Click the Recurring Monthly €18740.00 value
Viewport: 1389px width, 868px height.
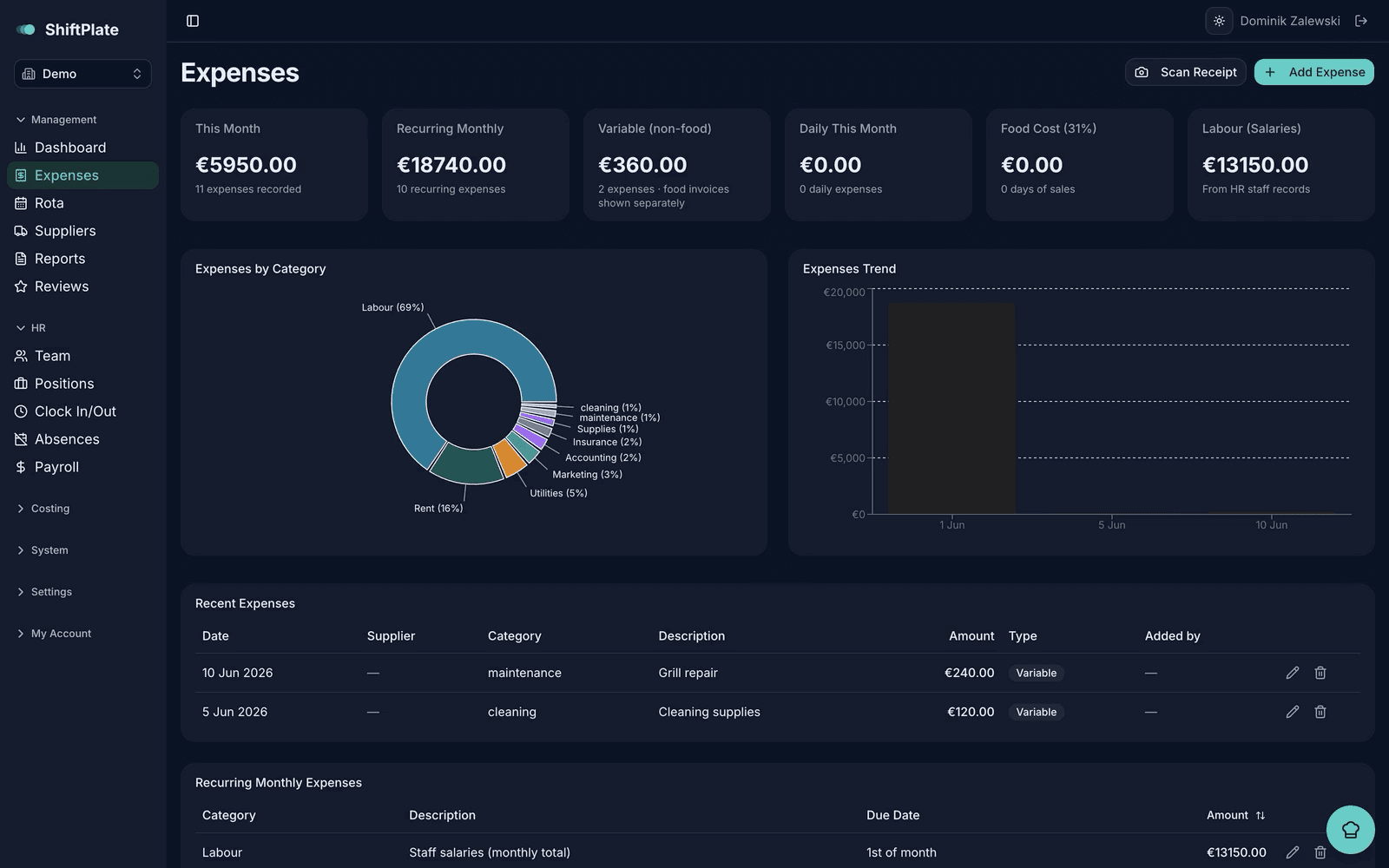[x=451, y=165]
